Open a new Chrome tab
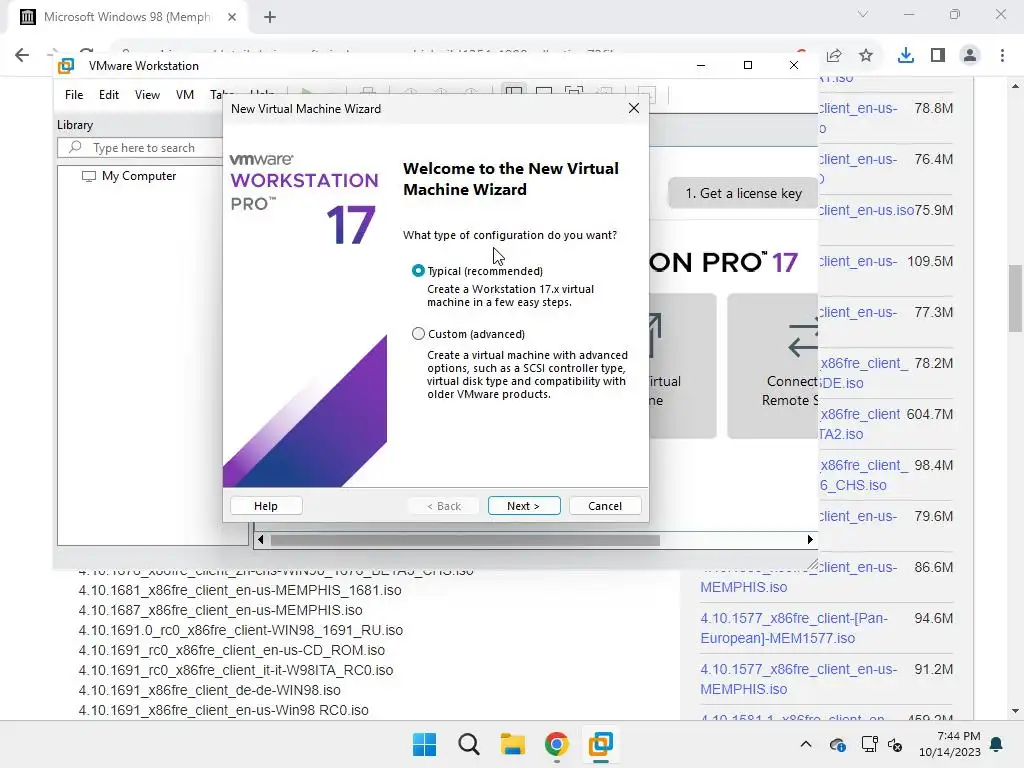 [x=270, y=17]
